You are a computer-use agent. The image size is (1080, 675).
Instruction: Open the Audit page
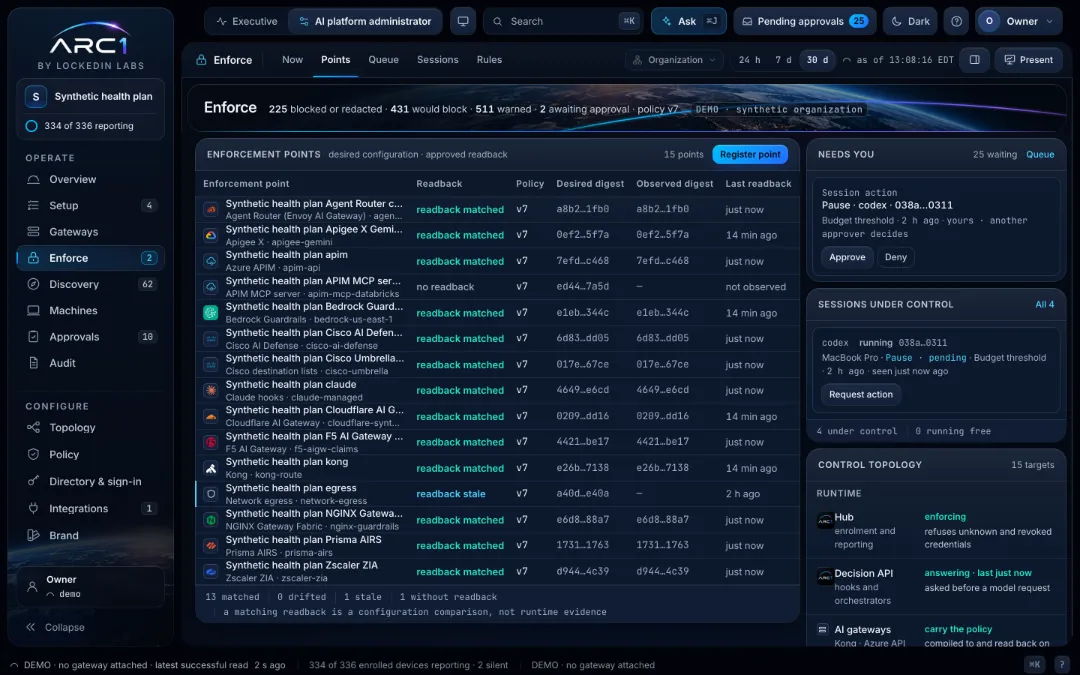(90, 362)
